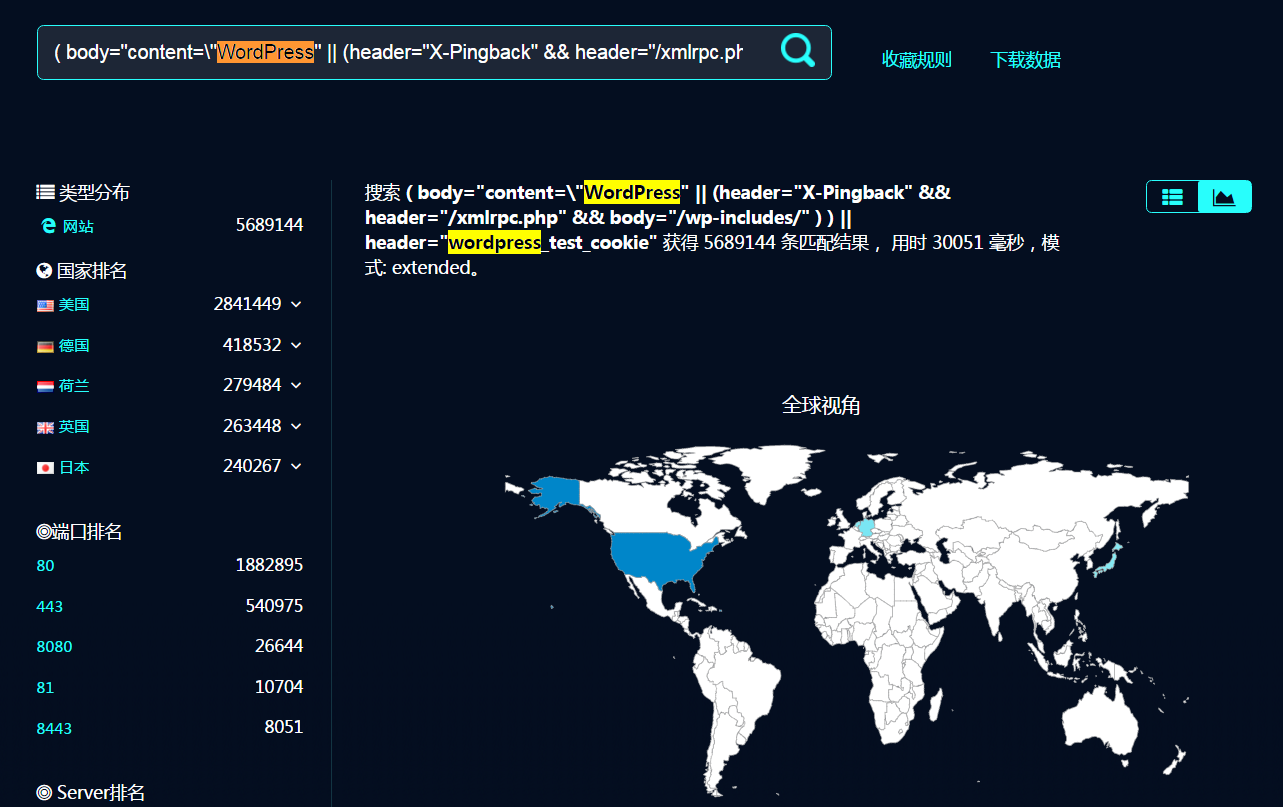Click the magnifier search icon
The height and width of the screenshot is (807, 1283).
pyautogui.click(x=797, y=50)
